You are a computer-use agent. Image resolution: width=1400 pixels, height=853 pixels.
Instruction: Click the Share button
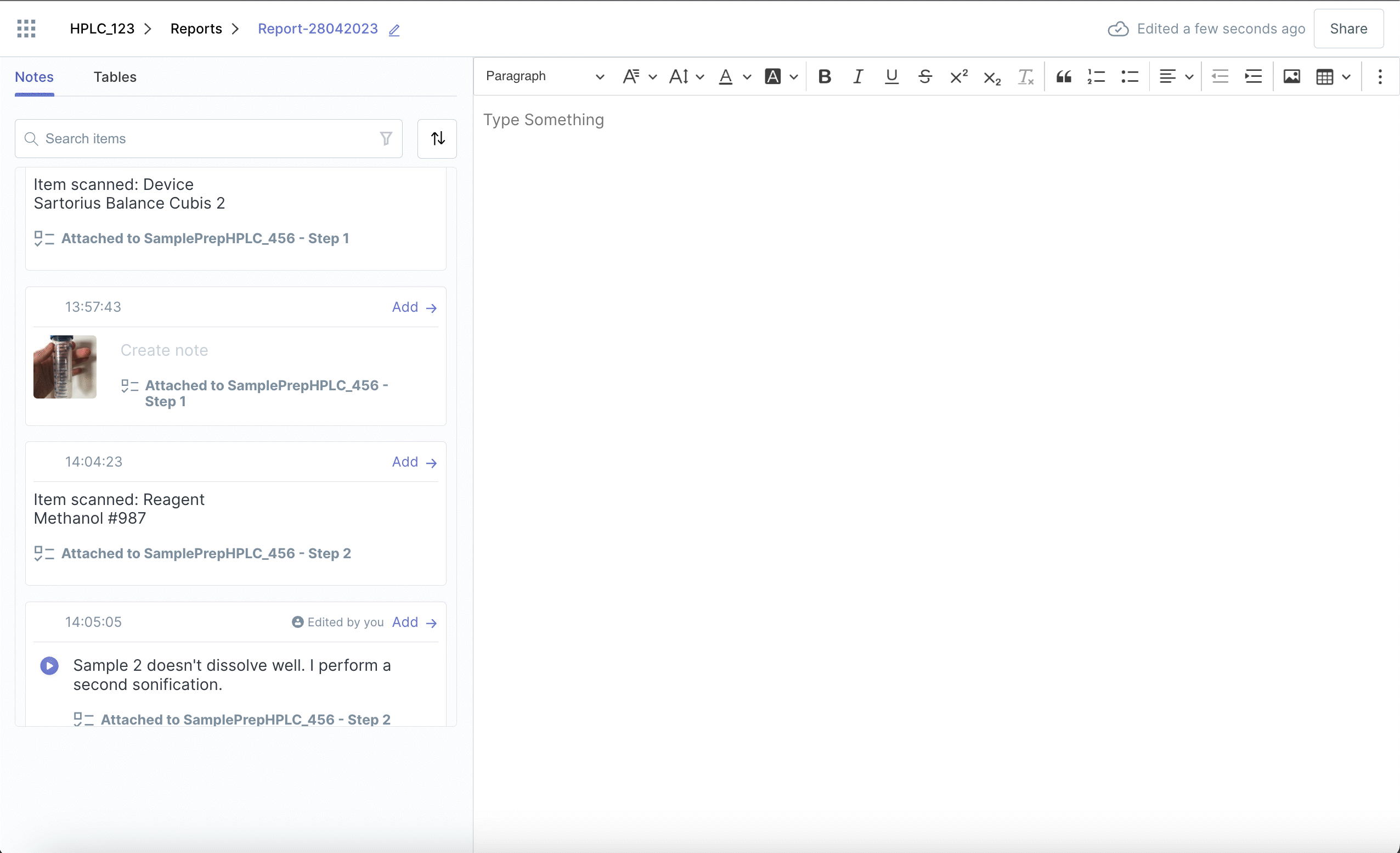tap(1348, 29)
